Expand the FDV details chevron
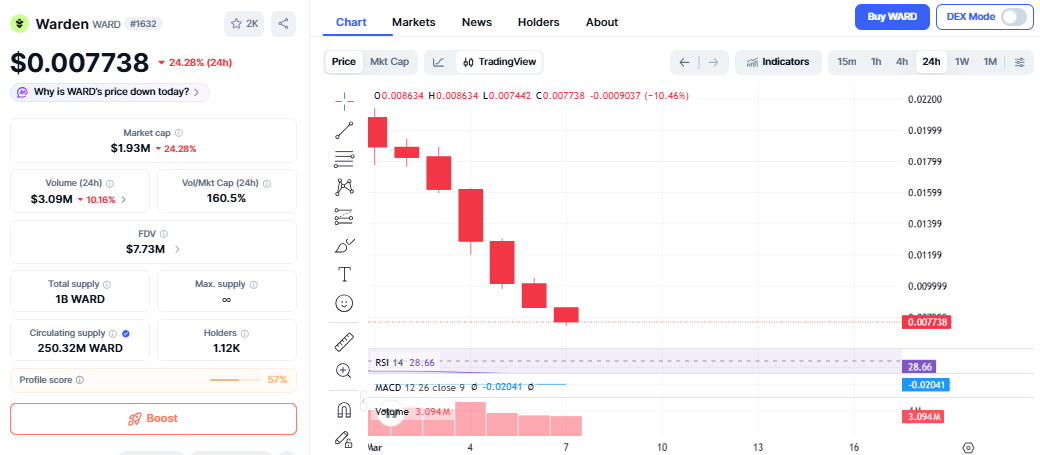Image resolution: width=1040 pixels, height=455 pixels. [177, 249]
